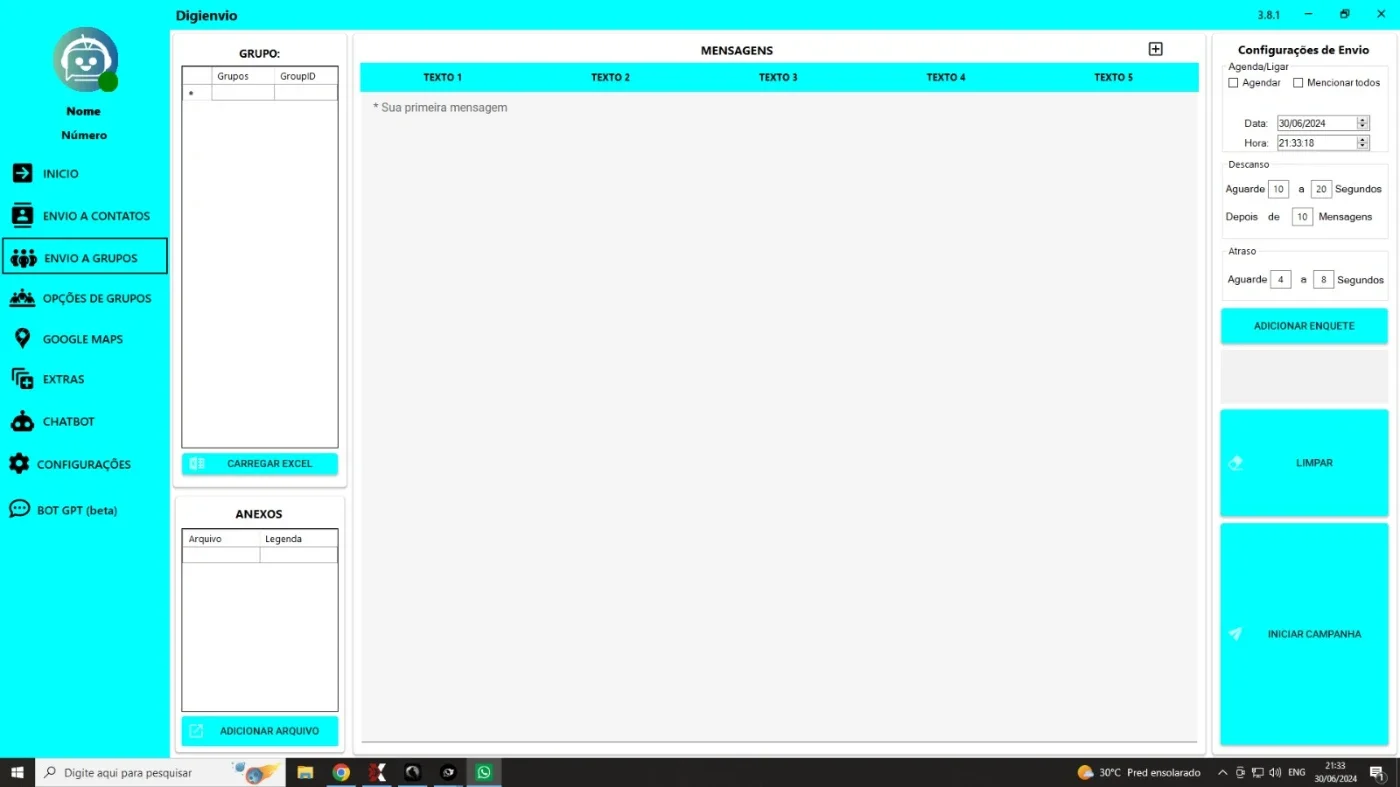Open Google Chrome from taskbar

[341, 773]
